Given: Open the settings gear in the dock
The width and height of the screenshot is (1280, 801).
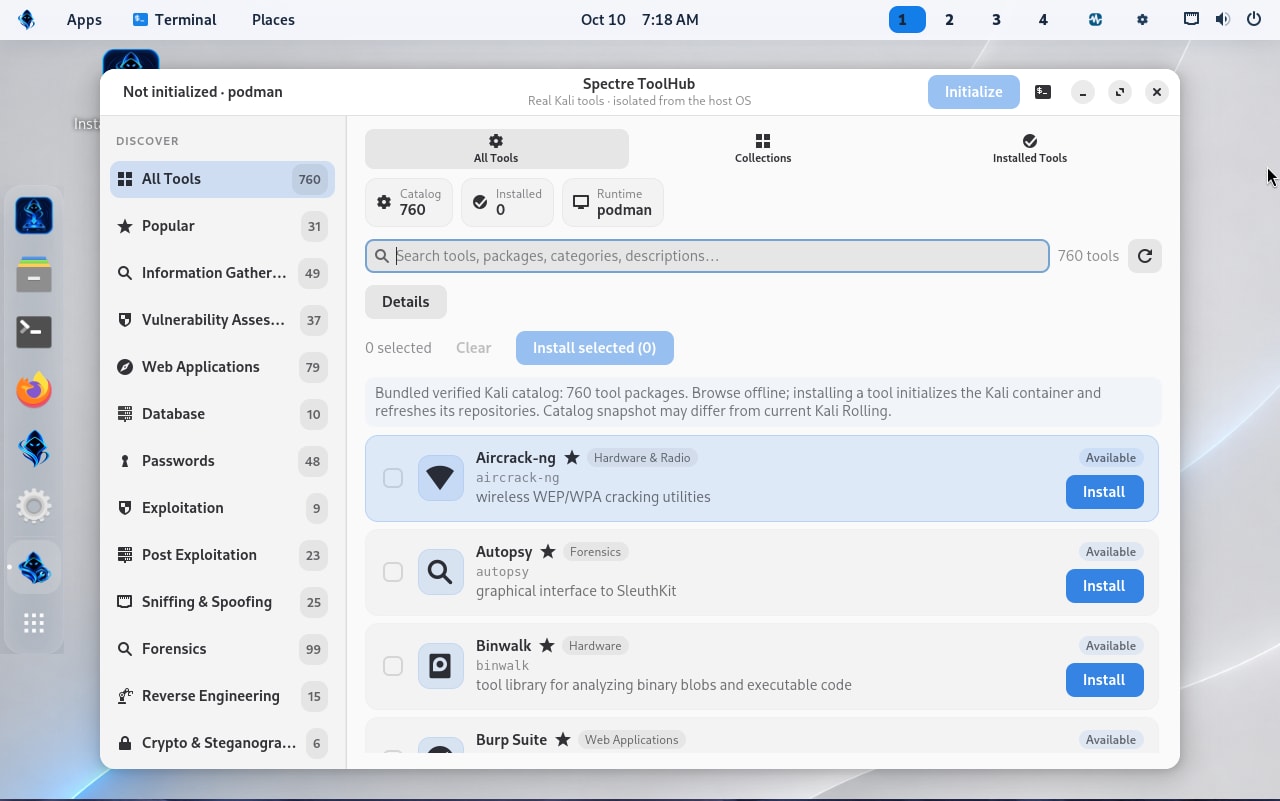Looking at the screenshot, I should 34,507.
